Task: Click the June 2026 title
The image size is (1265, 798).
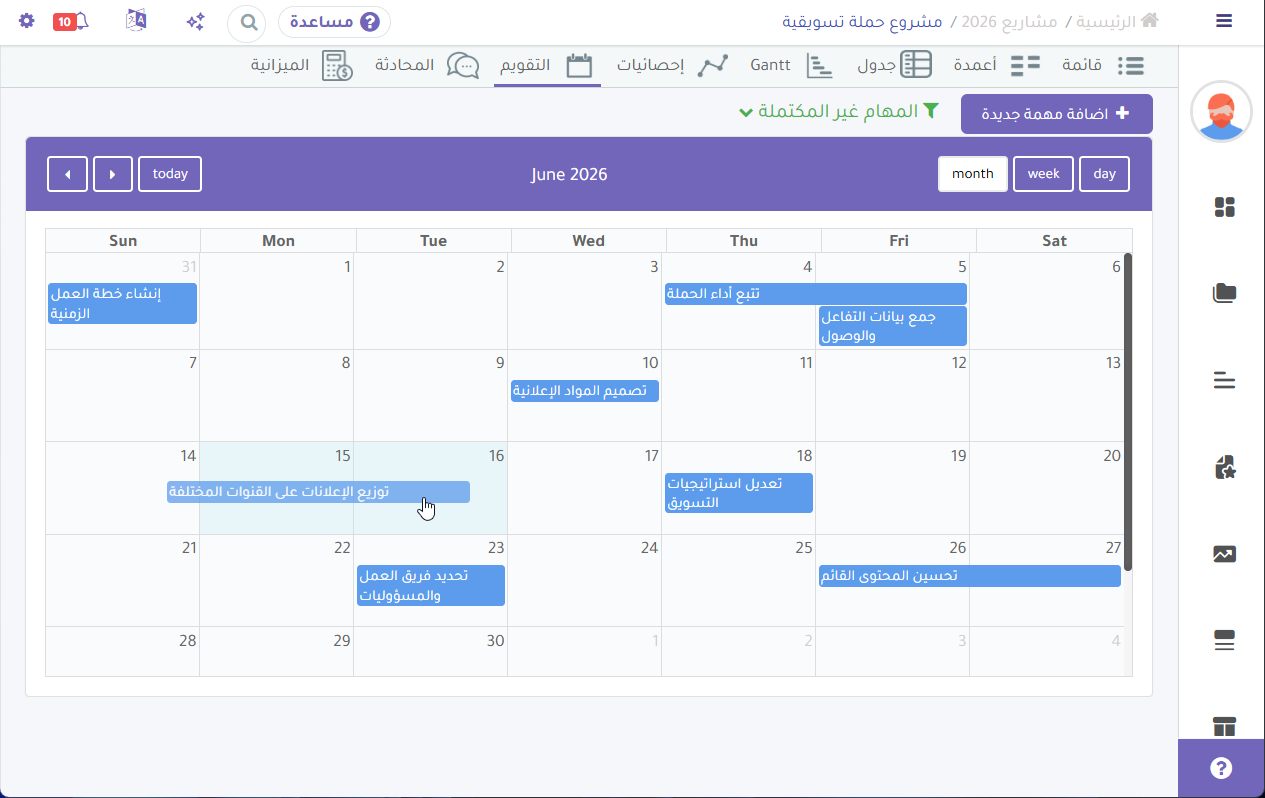Action: [x=569, y=174]
